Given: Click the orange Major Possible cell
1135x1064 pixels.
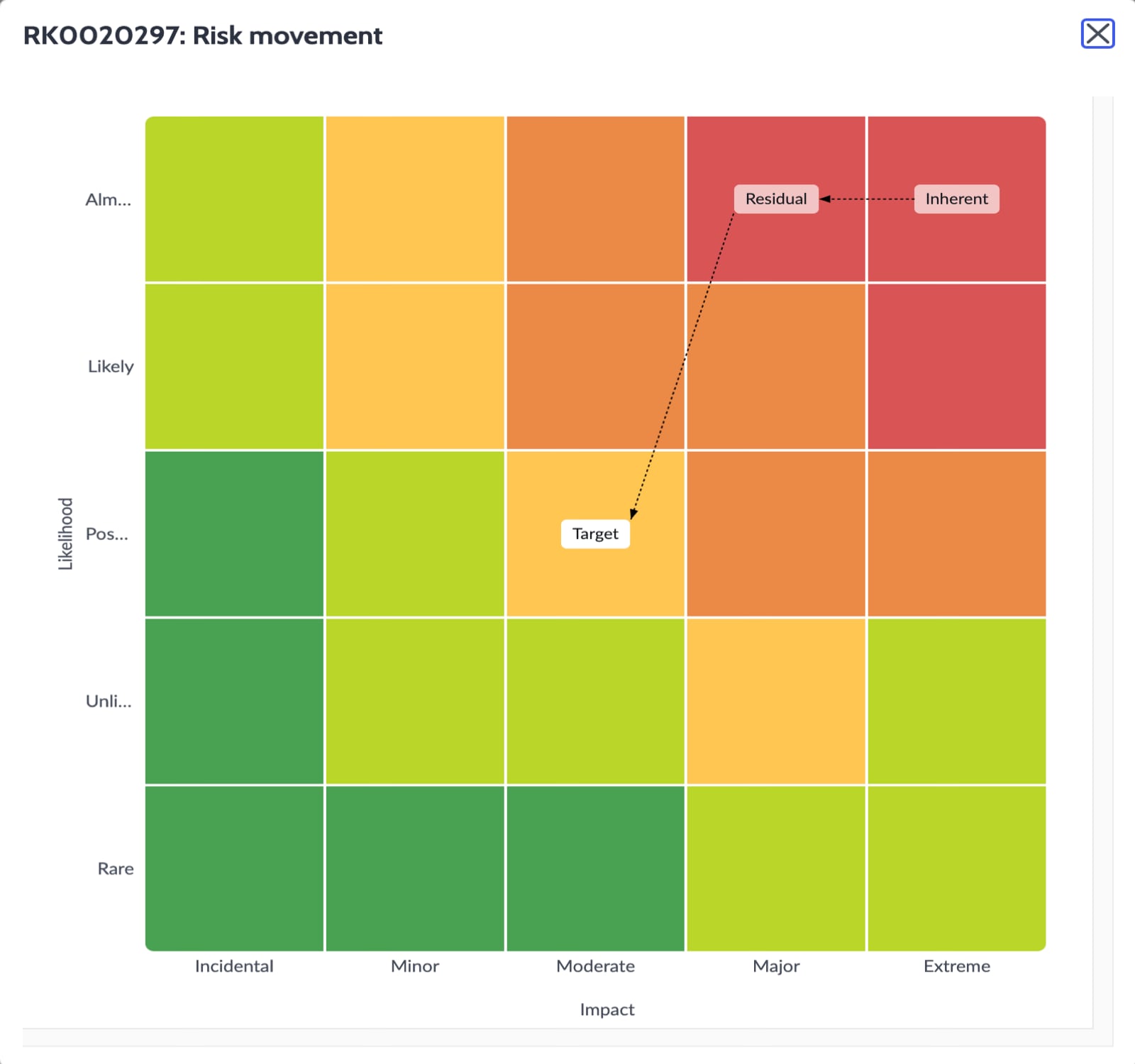Looking at the screenshot, I should click(776, 533).
